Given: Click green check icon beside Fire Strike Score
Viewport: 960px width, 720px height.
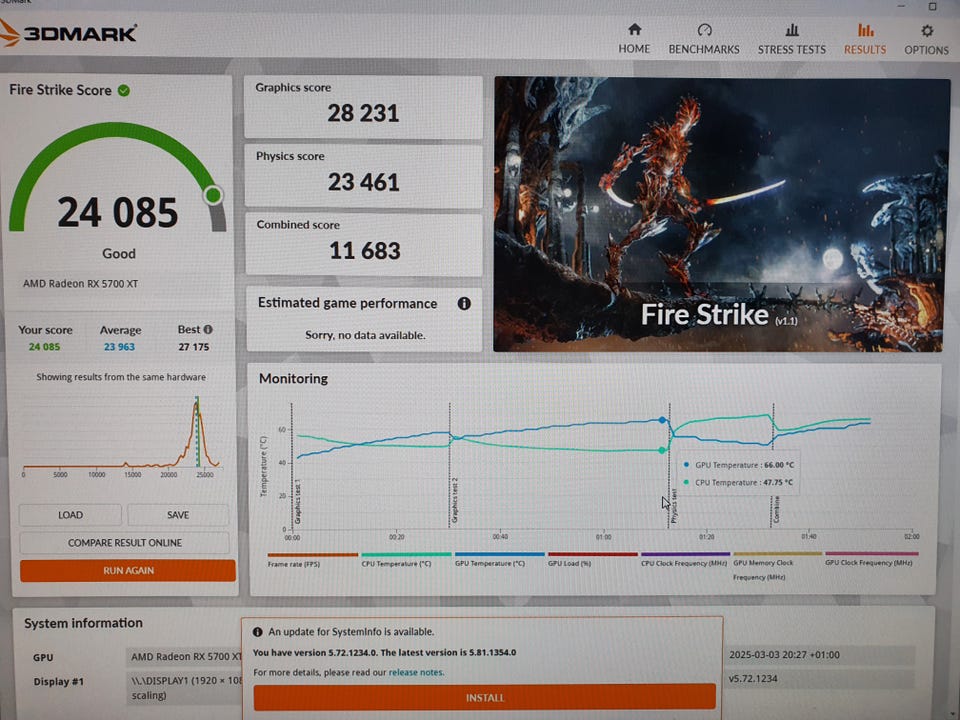Looking at the screenshot, I should pyautogui.click(x=124, y=90).
